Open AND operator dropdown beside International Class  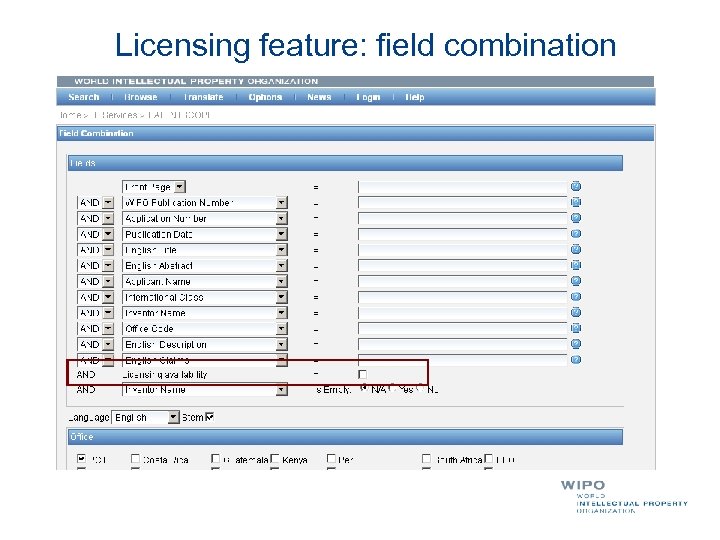[x=108, y=297]
